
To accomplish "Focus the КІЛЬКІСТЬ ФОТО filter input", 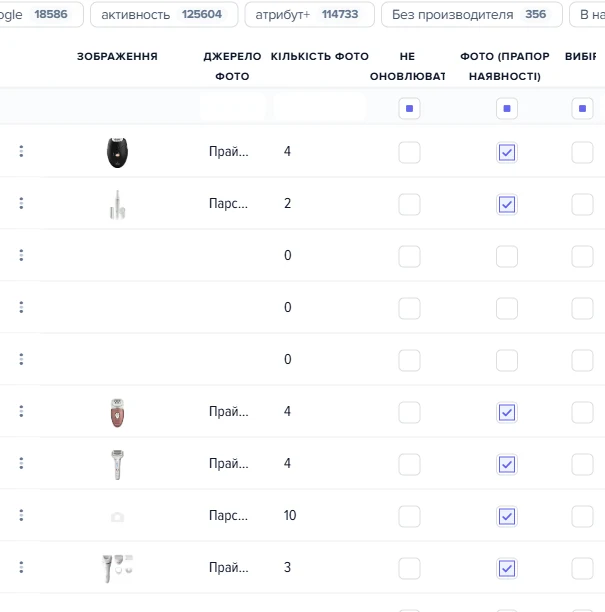I will [x=320, y=106].
